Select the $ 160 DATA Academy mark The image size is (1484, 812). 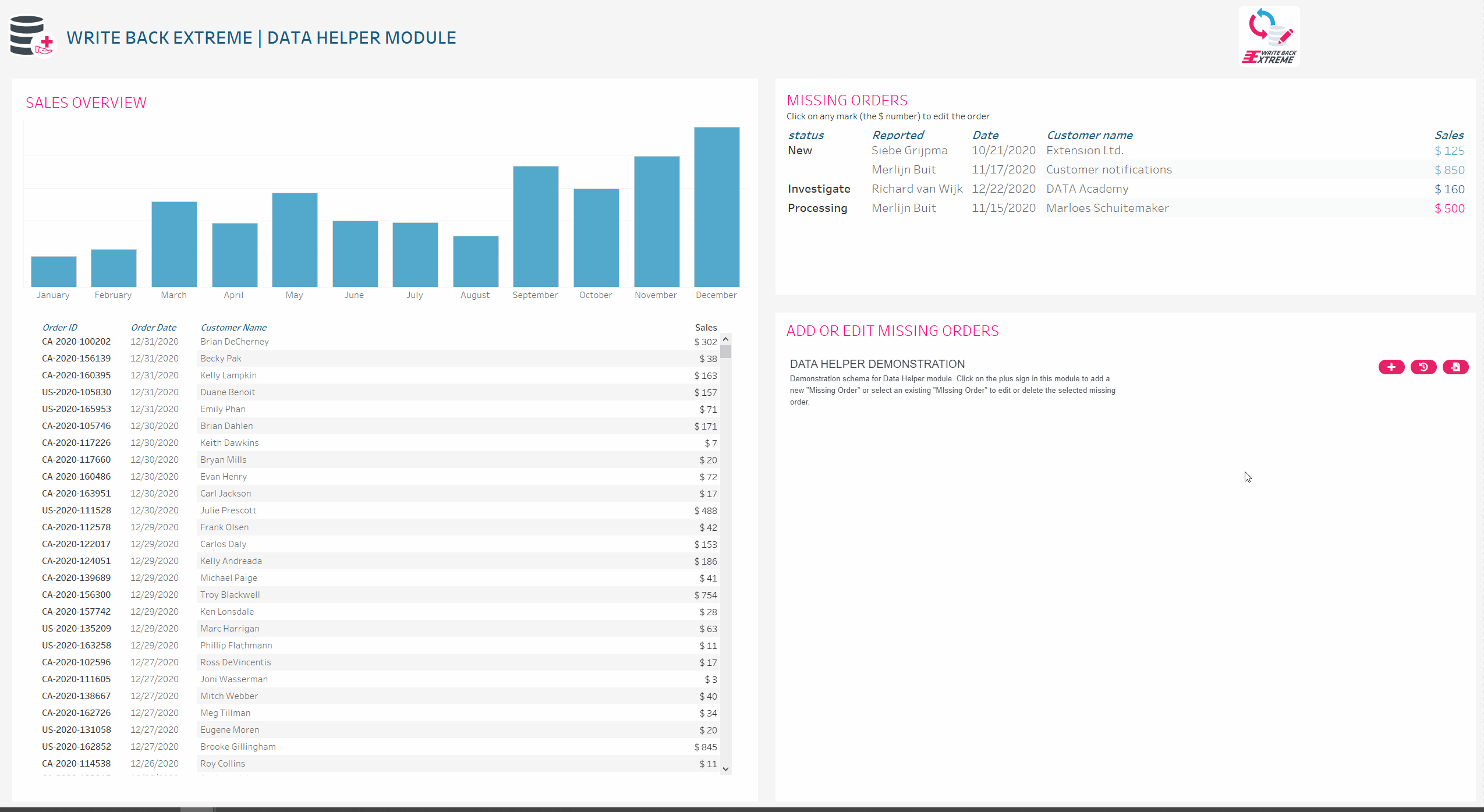pos(1449,189)
